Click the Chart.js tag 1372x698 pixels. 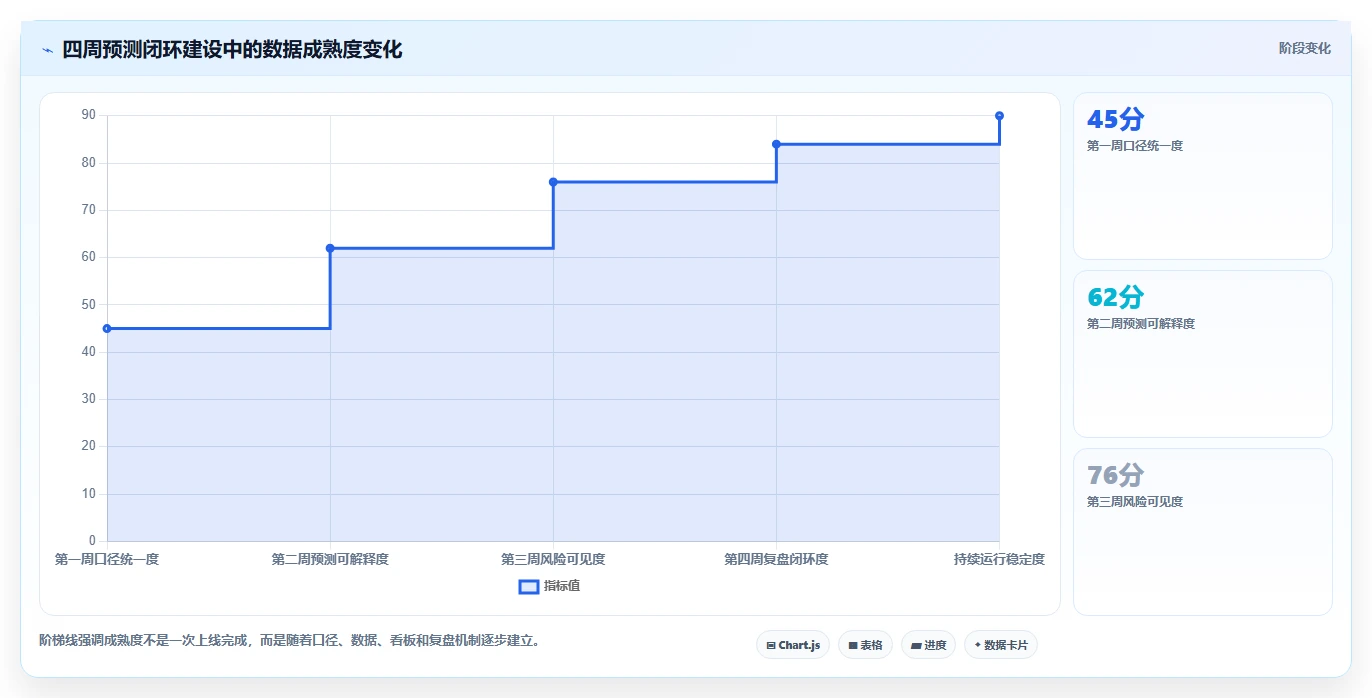pos(792,645)
